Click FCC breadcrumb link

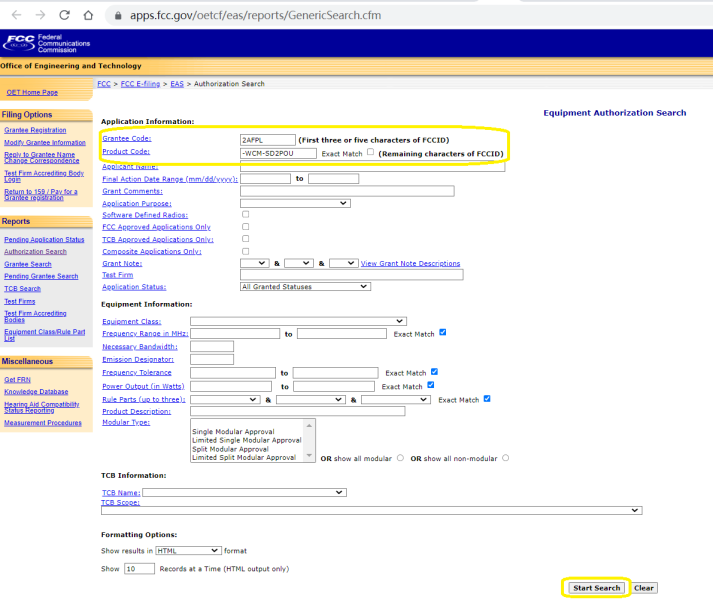104,84
